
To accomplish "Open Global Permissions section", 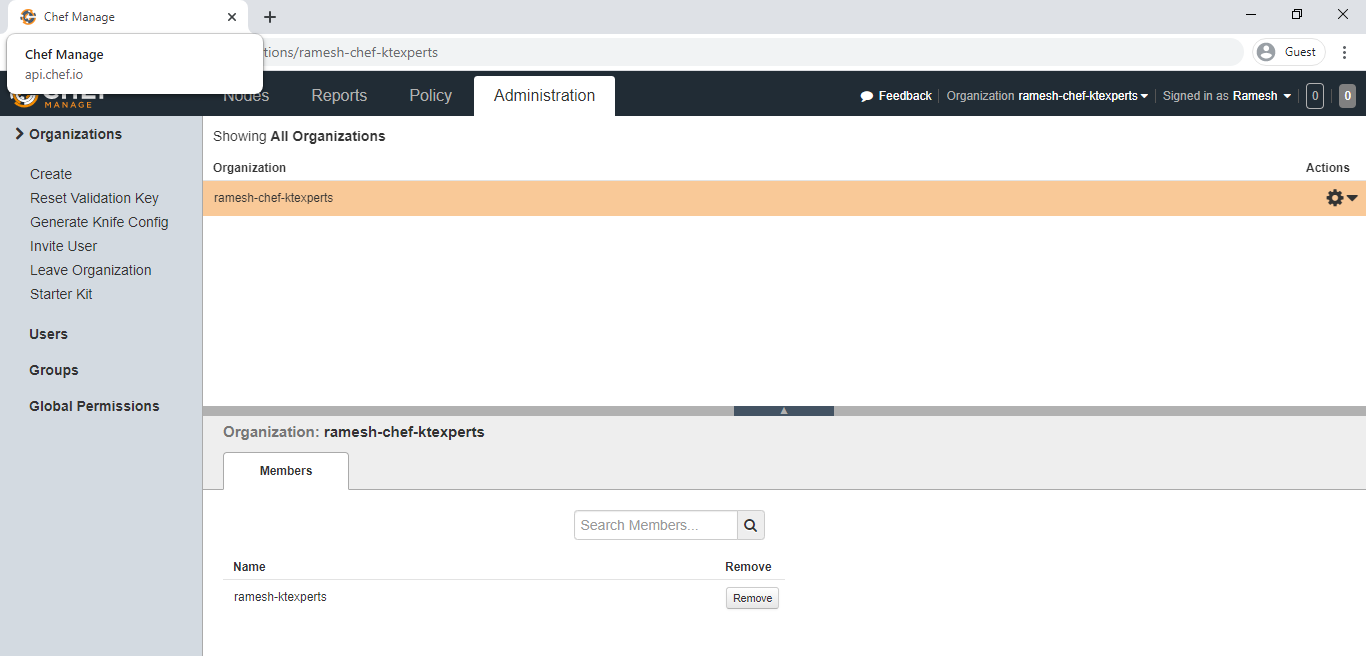I will 94,406.
